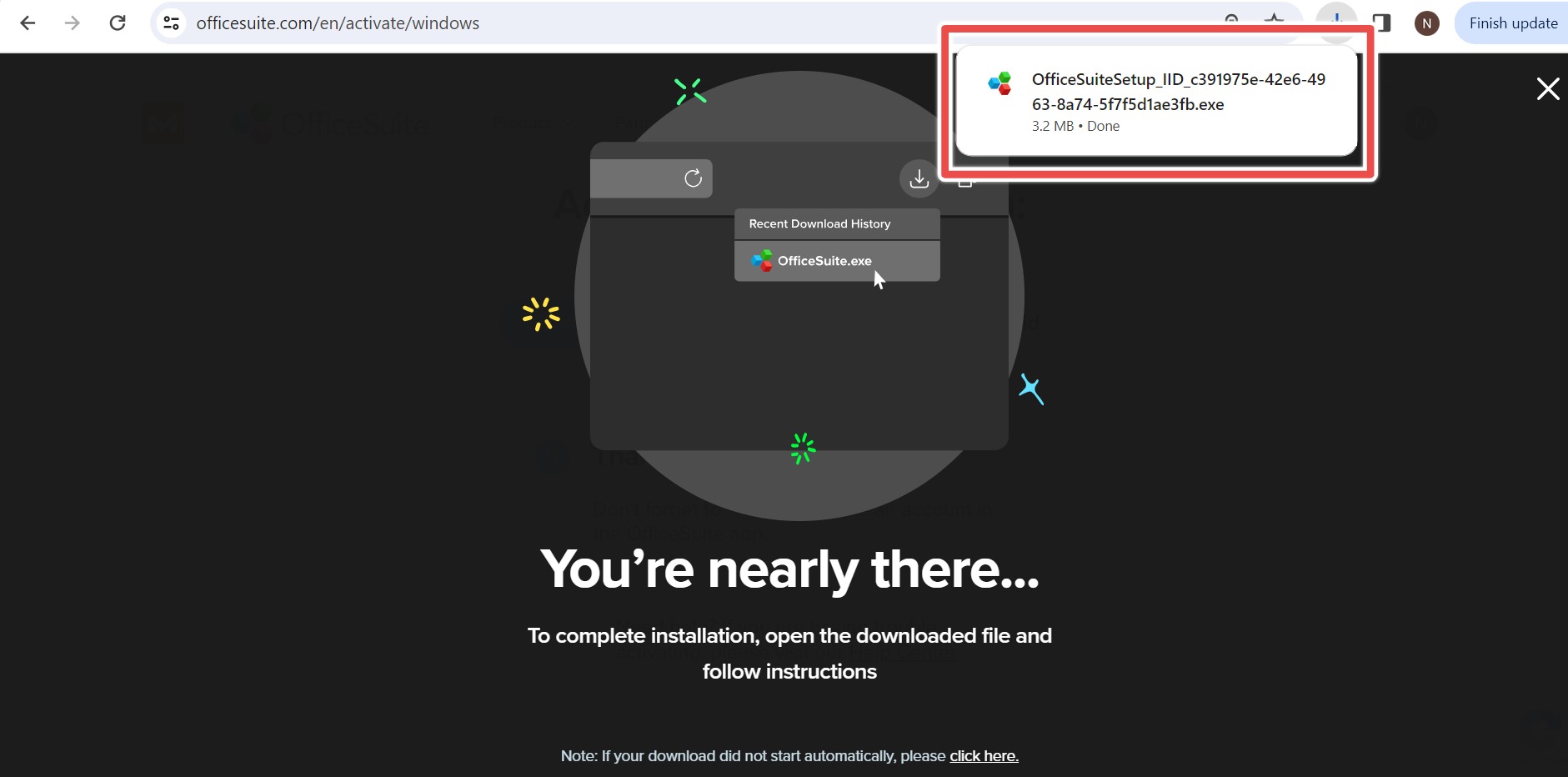View site information beside the URL
The image size is (1568, 777).
[x=171, y=23]
